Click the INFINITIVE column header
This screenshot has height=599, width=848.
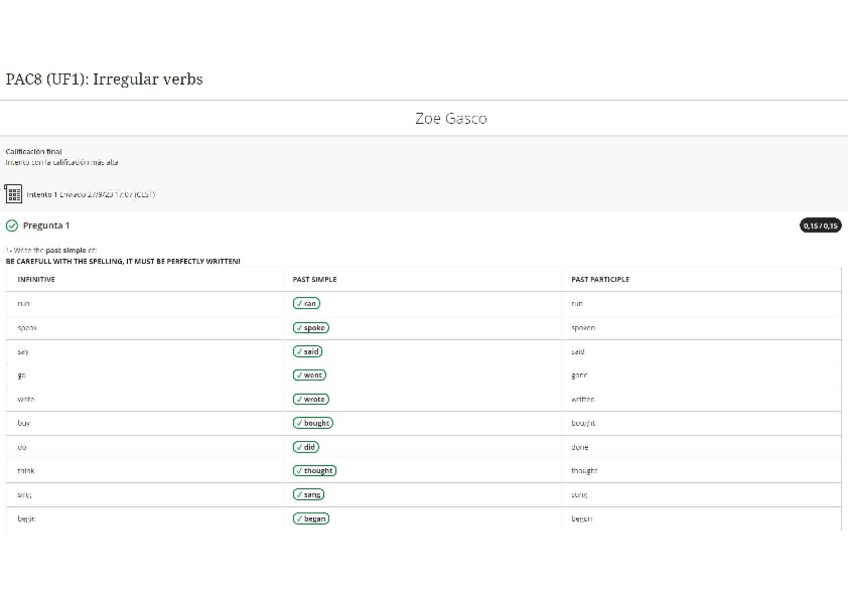(x=37, y=280)
